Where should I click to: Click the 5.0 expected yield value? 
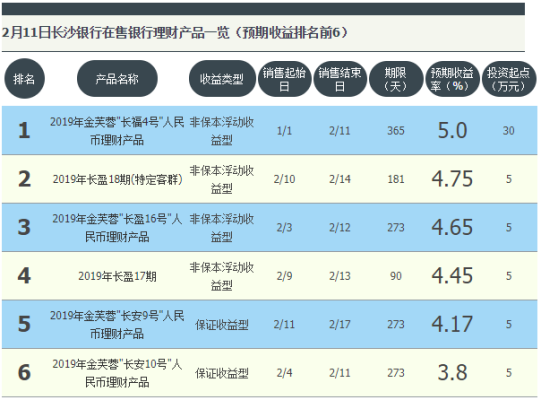click(x=452, y=131)
